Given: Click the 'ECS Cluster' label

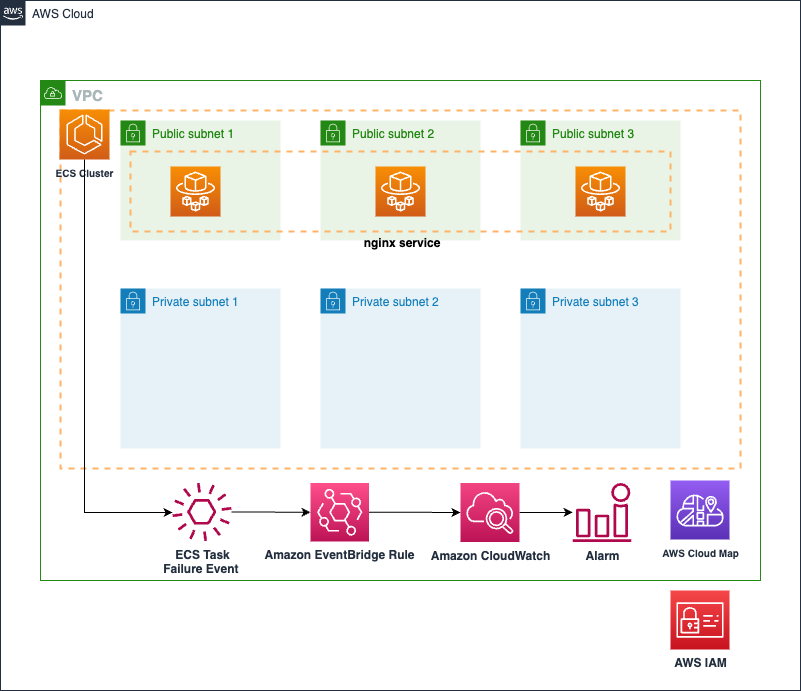Looking at the screenshot, I should (84, 174).
